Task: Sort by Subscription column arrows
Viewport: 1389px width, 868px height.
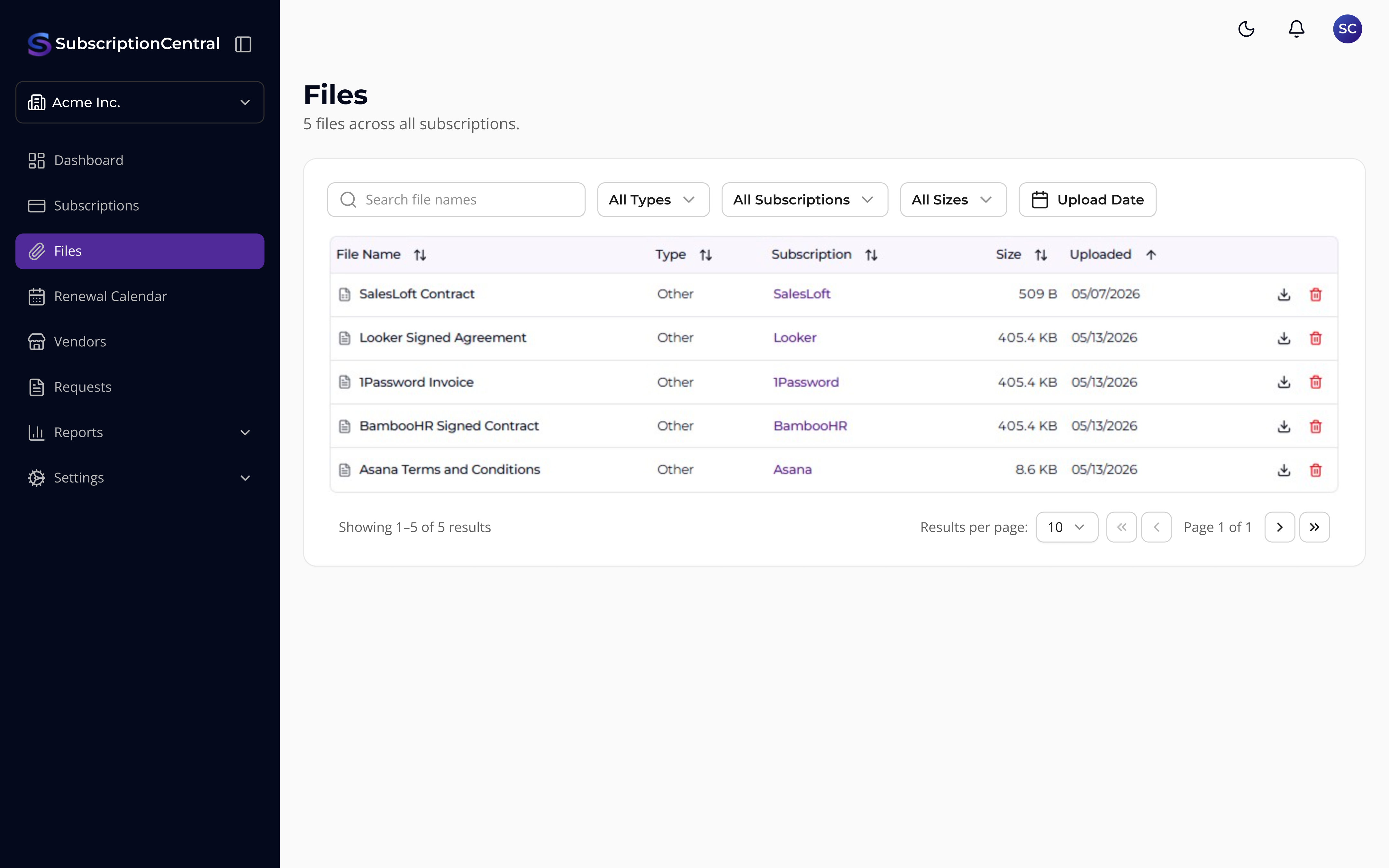Action: (871, 255)
